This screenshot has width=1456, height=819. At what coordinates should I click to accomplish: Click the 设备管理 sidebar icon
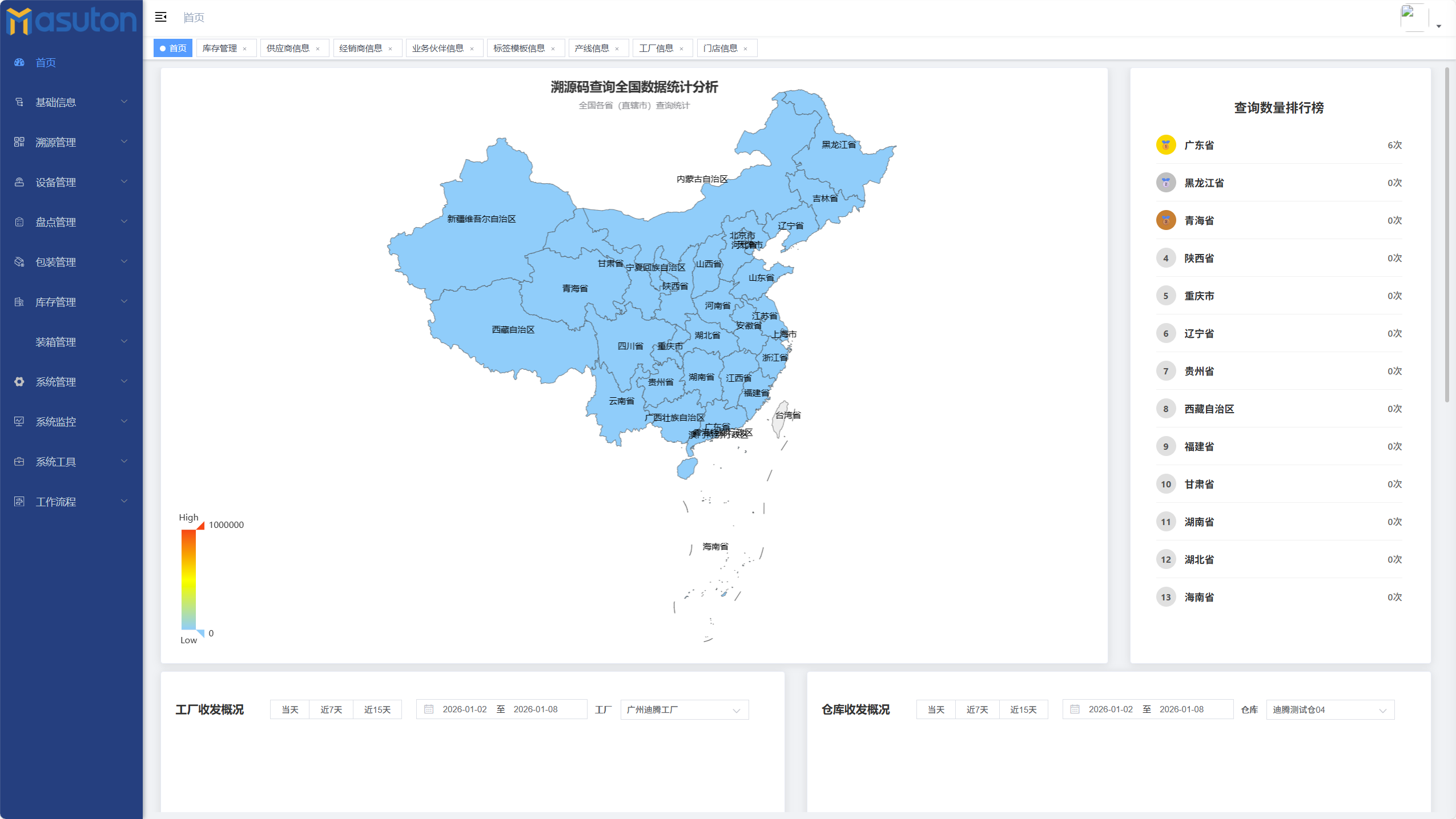(x=19, y=181)
